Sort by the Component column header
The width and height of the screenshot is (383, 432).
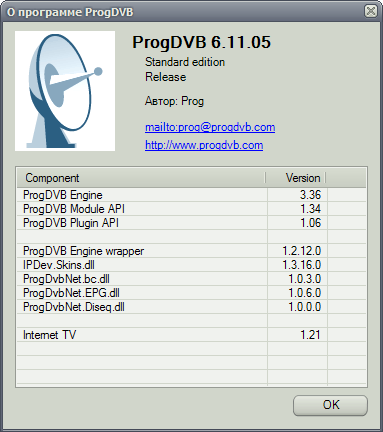[x=141, y=178]
